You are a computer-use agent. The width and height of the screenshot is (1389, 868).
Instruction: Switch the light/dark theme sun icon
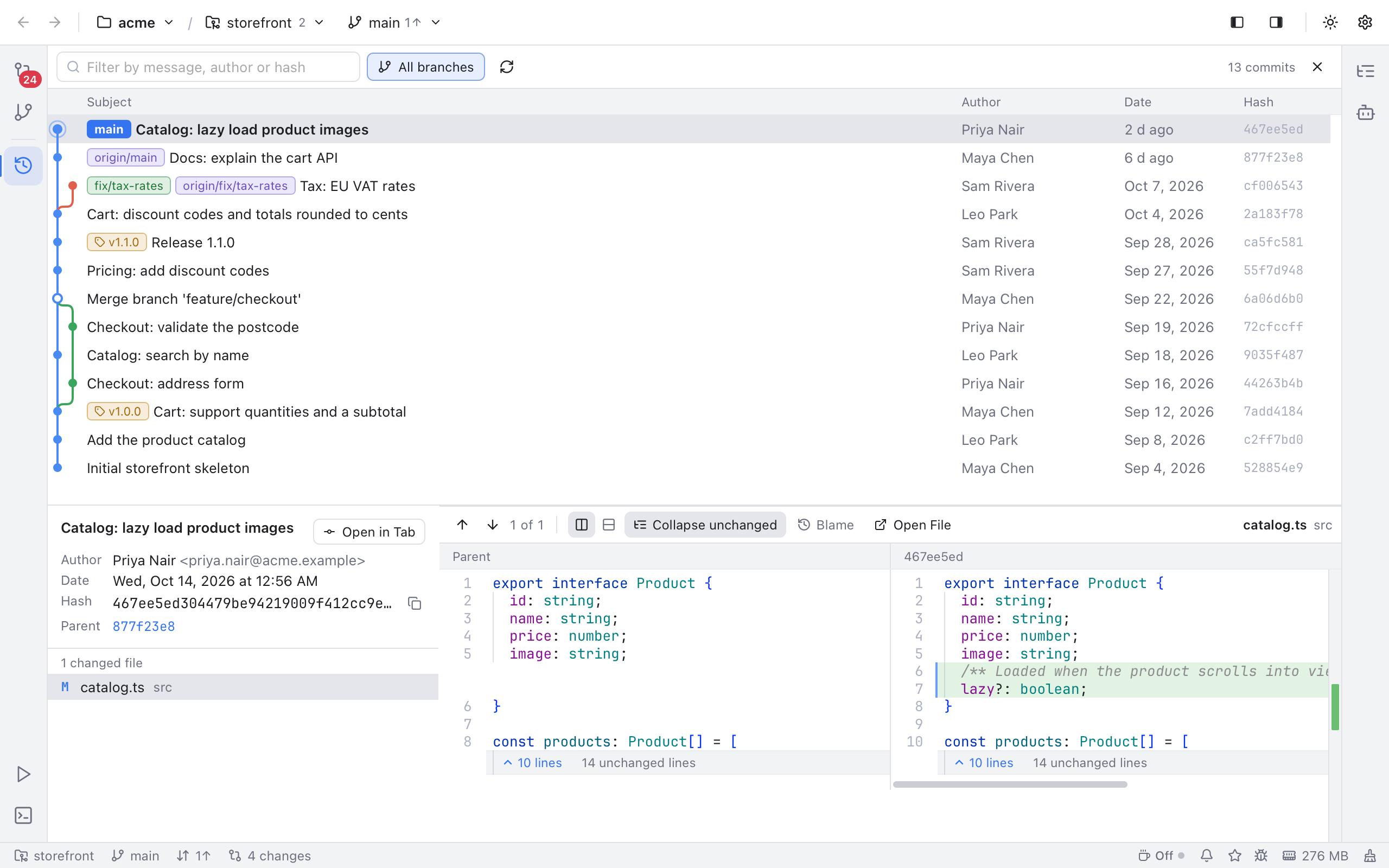coord(1330,22)
